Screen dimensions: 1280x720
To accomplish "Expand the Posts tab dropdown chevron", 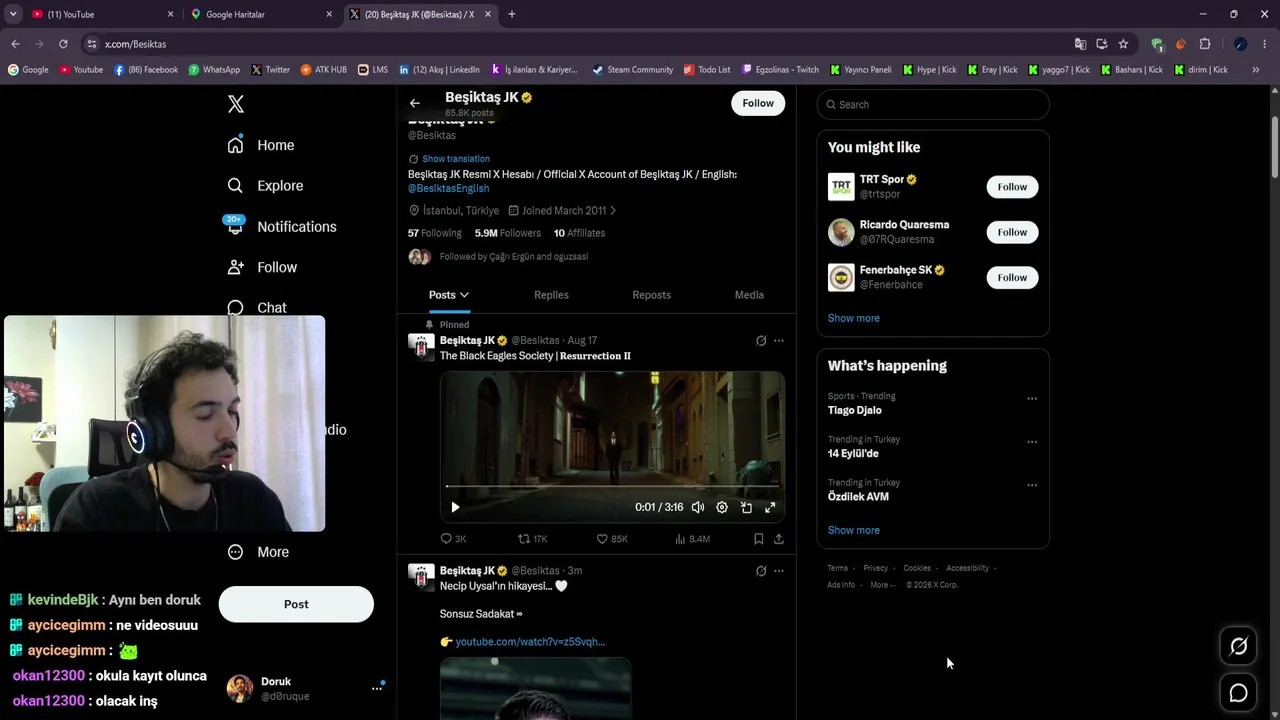I will (464, 295).
